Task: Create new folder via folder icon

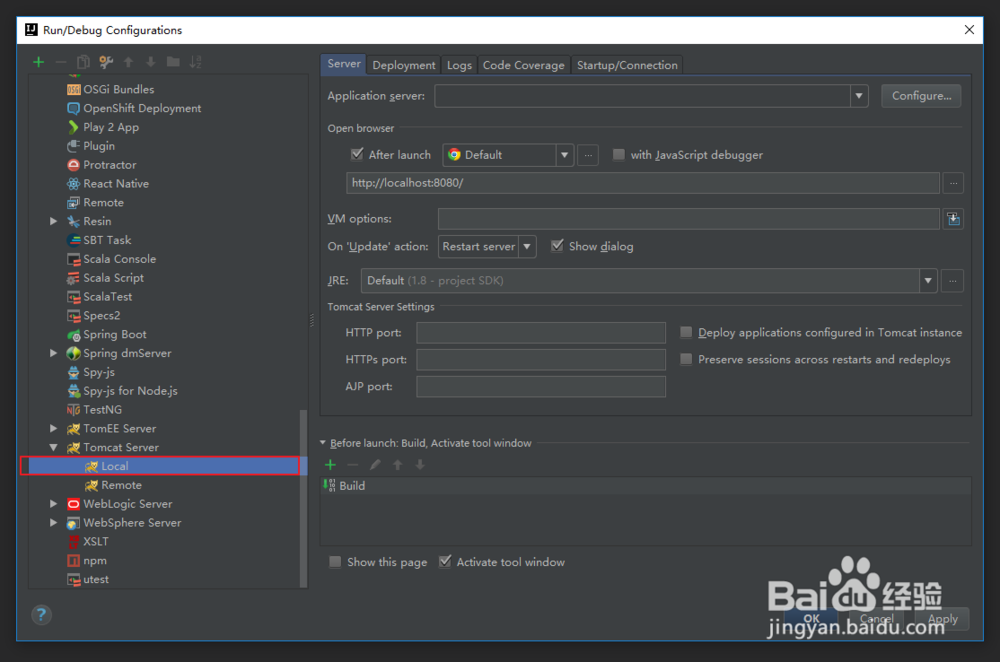Action: [173, 62]
